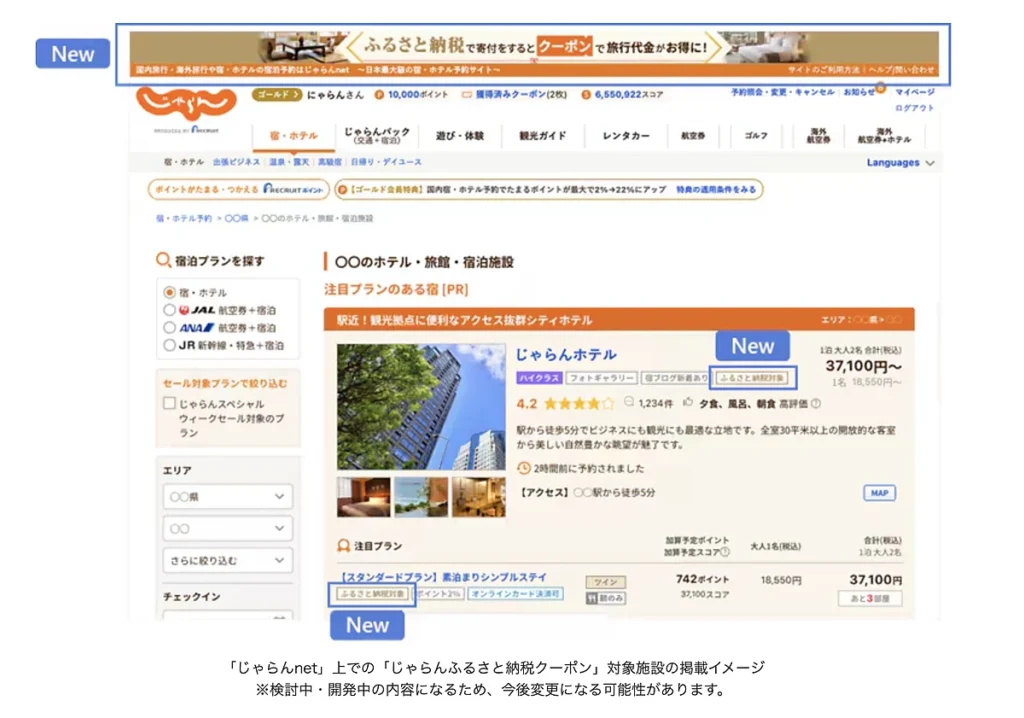Switch to the 宿・ホテル tab
Screen dimensions: 1024x718
click(x=293, y=136)
